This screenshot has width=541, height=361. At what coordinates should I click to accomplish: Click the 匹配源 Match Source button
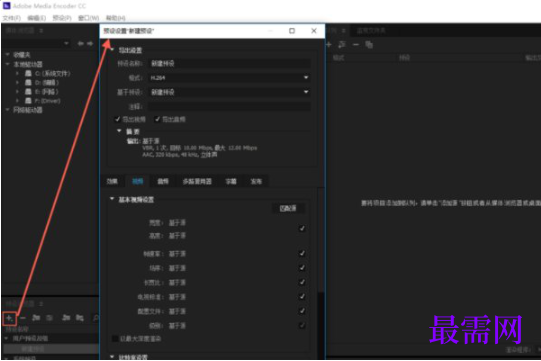click(288, 208)
